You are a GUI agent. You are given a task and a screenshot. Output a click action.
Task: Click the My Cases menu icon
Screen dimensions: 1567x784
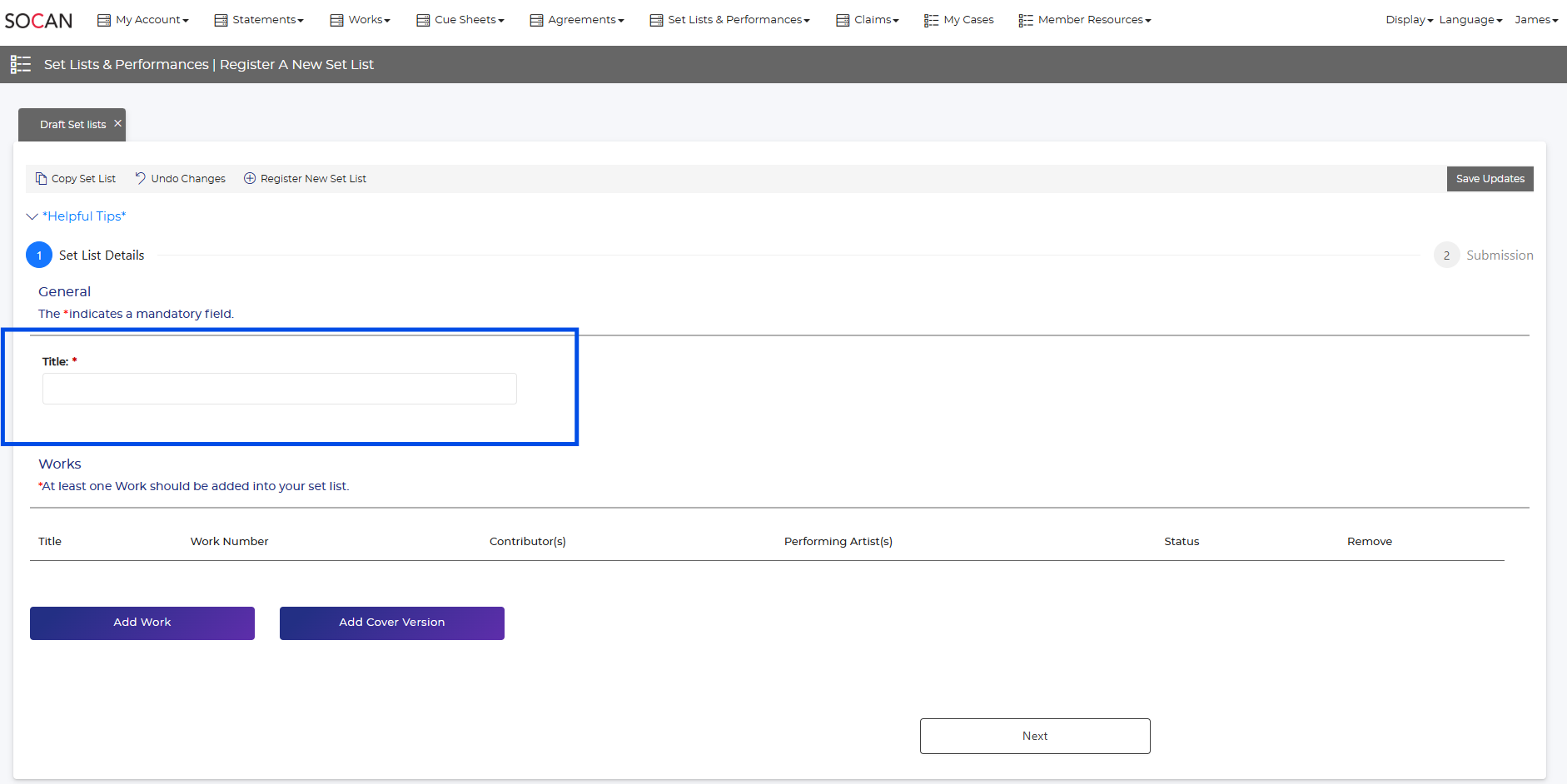(931, 20)
